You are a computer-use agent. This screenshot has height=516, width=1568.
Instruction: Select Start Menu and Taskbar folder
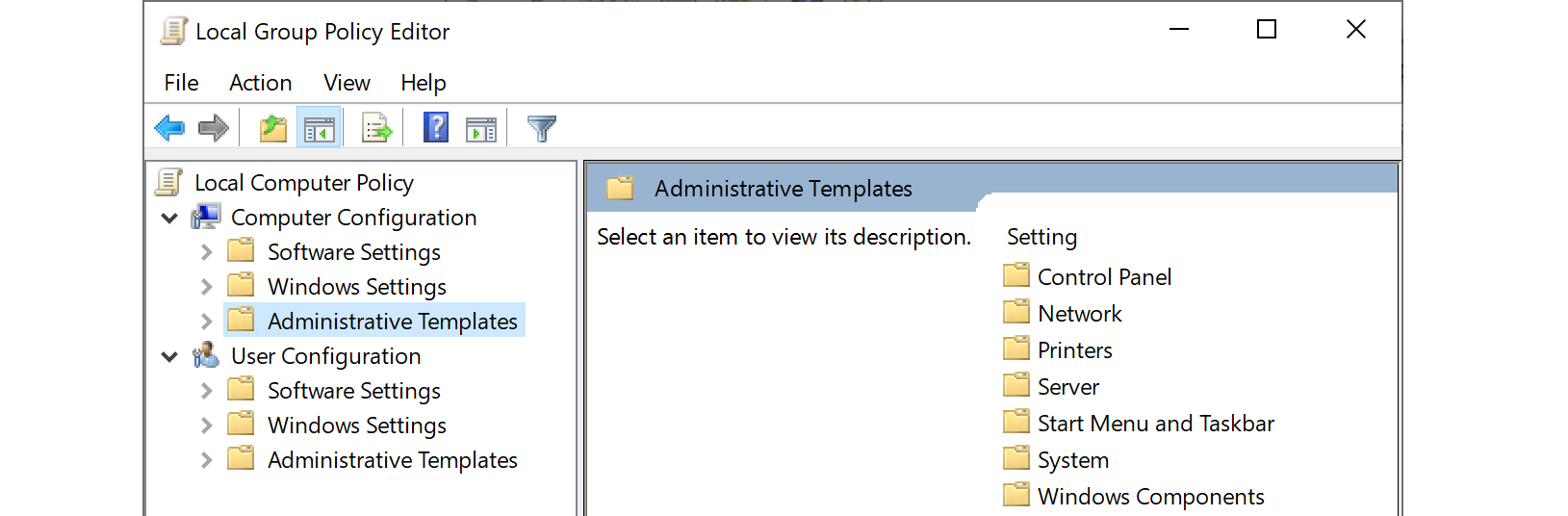point(1155,424)
